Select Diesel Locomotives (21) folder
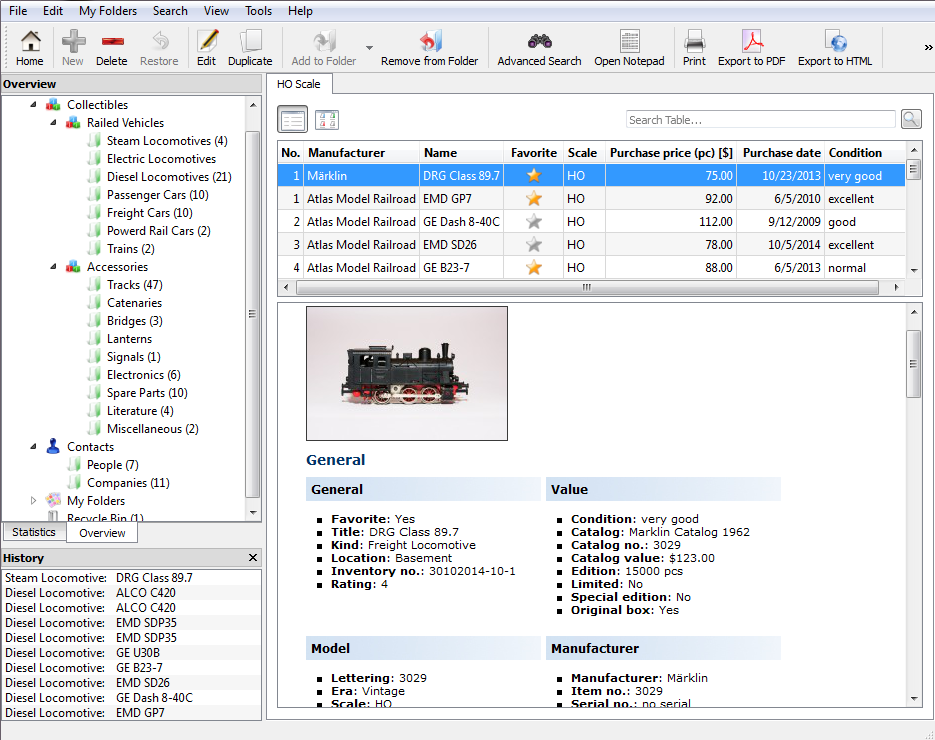Viewport: 935px width, 740px height. coord(169,177)
